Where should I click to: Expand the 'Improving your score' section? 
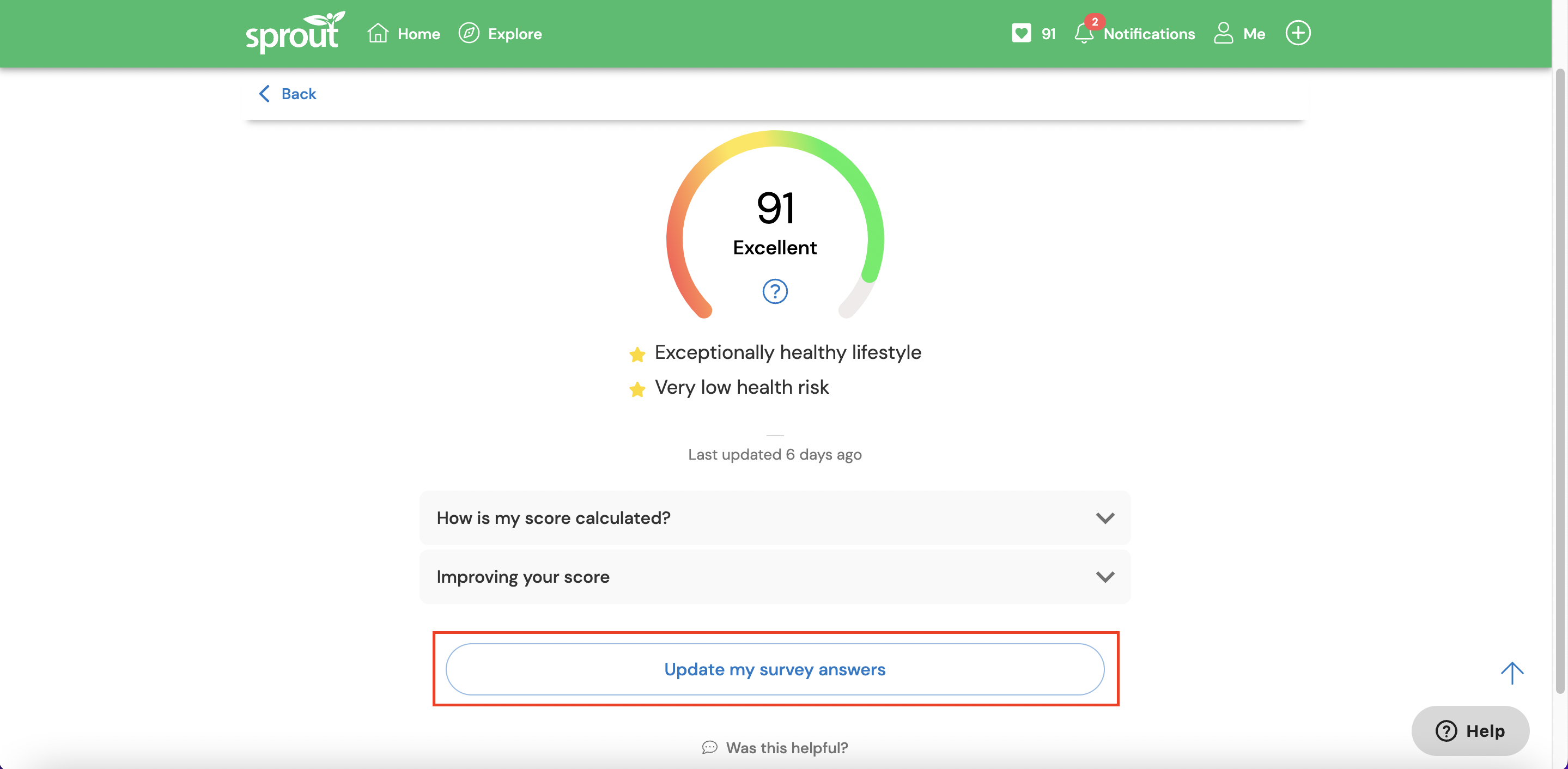coord(775,576)
